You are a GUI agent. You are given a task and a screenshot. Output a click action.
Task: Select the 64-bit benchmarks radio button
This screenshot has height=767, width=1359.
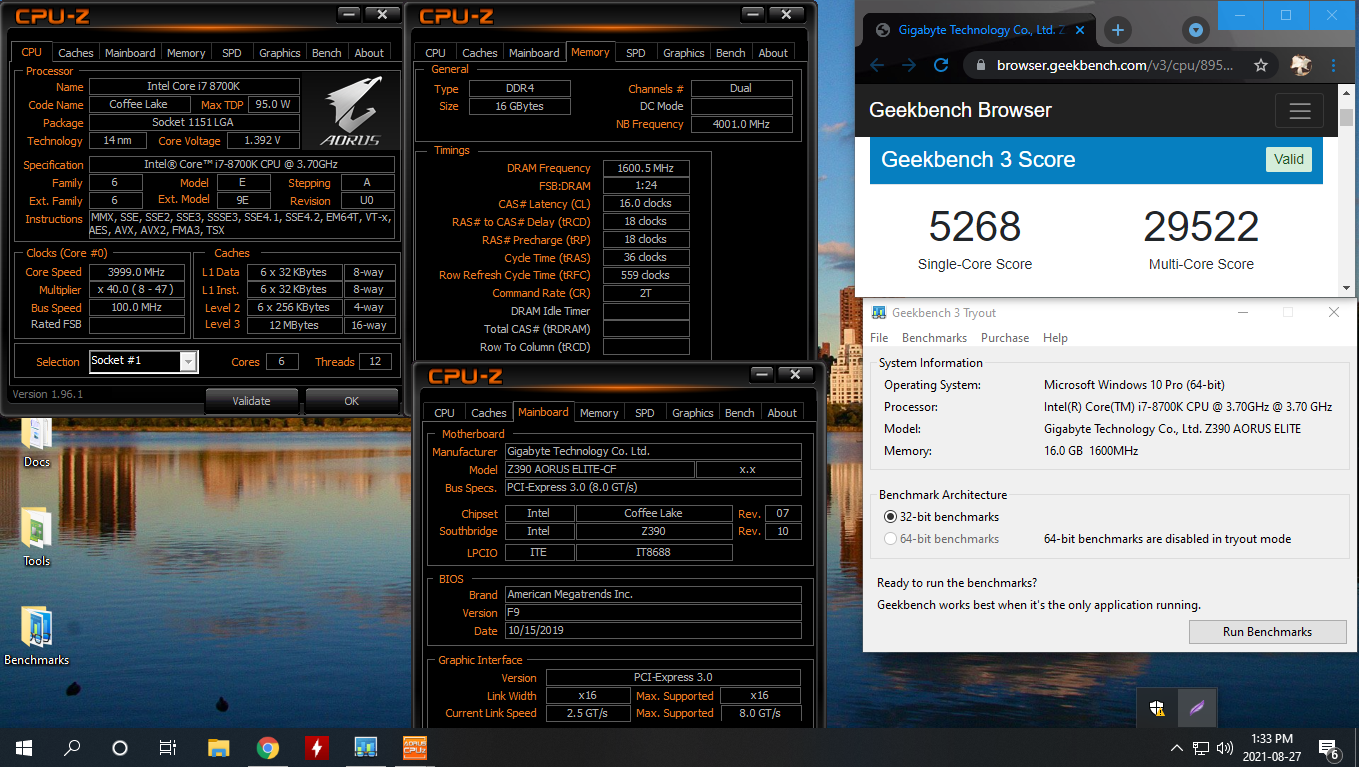891,539
